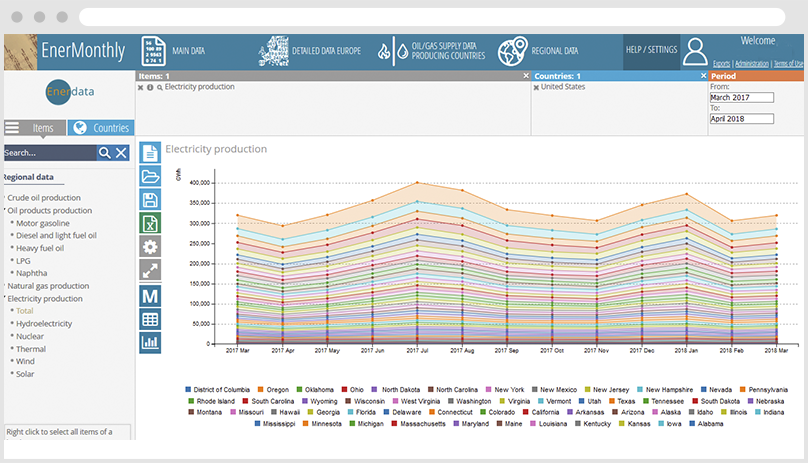This screenshot has height=463, width=808.
Task: Click the new document icon in chart toolbar
Action: click(x=150, y=153)
